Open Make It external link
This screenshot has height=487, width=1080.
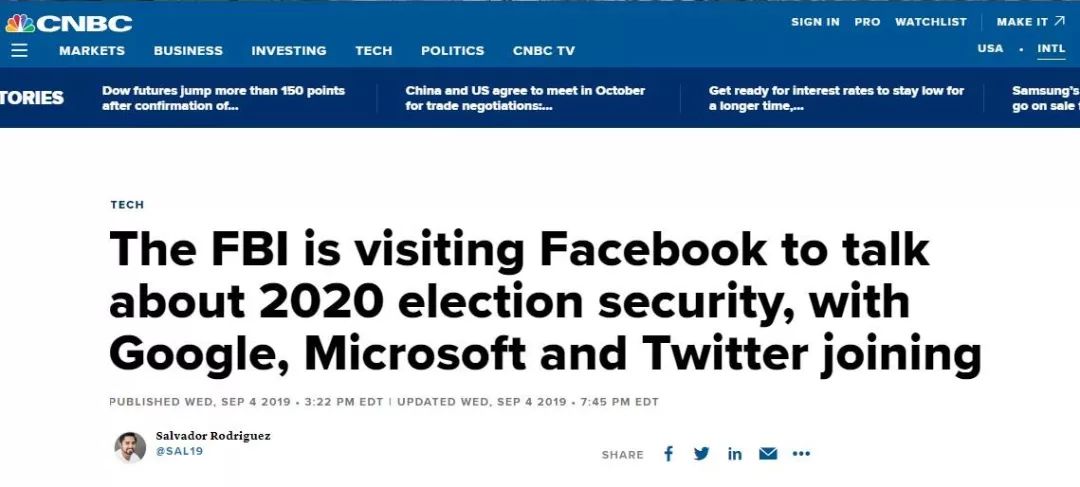(1030, 22)
